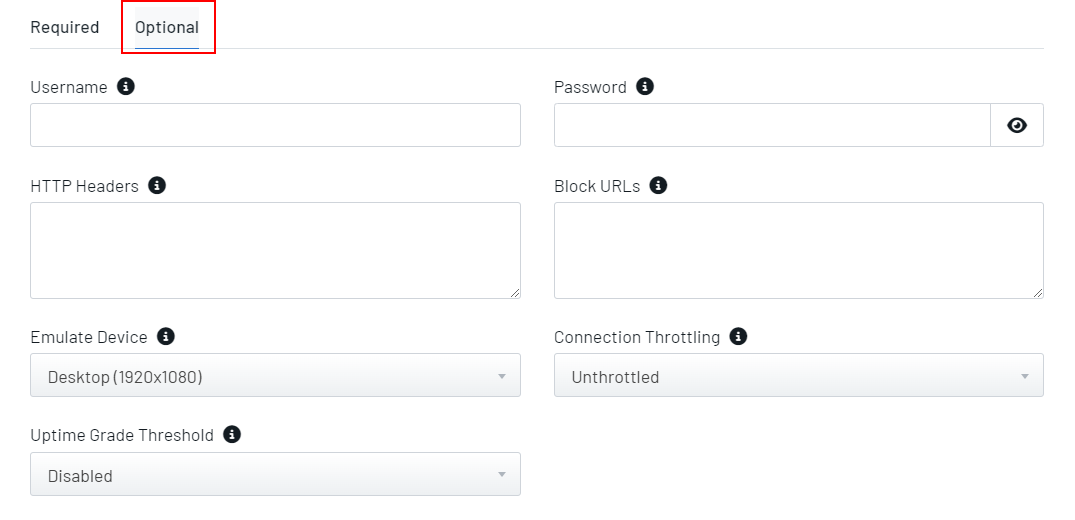Screen dimensions: 1075x520
Task: Click the Uptime Grade Threshold info icon
Action: point(232,434)
